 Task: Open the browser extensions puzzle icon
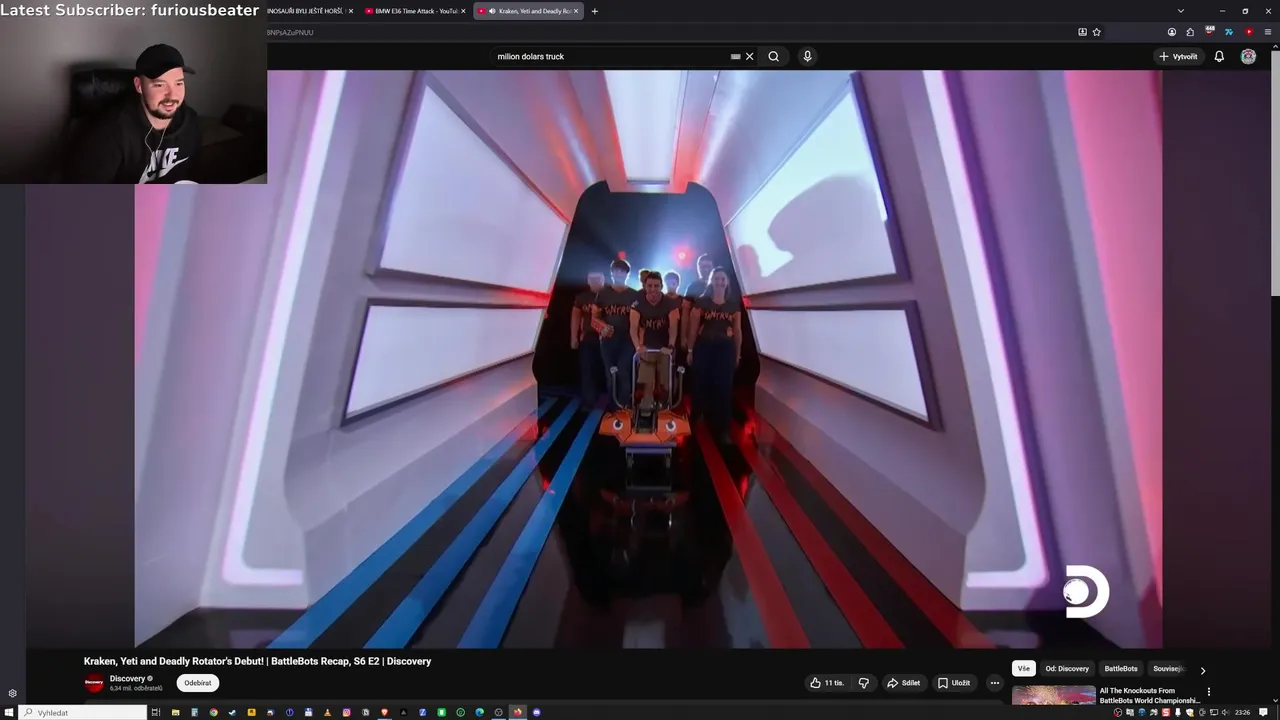coord(1190,32)
